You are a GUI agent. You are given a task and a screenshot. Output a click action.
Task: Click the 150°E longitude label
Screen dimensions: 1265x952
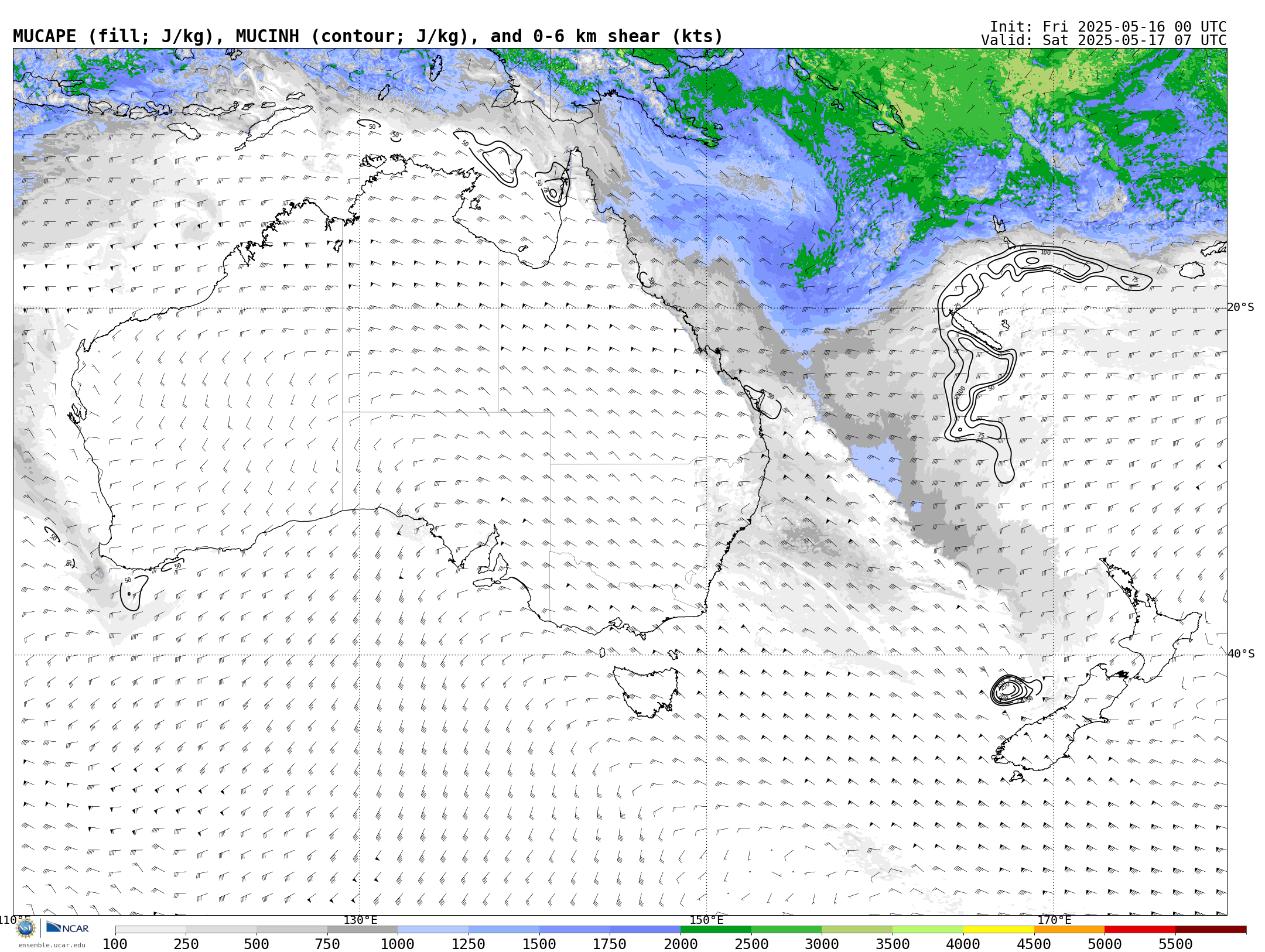(706, 920)
